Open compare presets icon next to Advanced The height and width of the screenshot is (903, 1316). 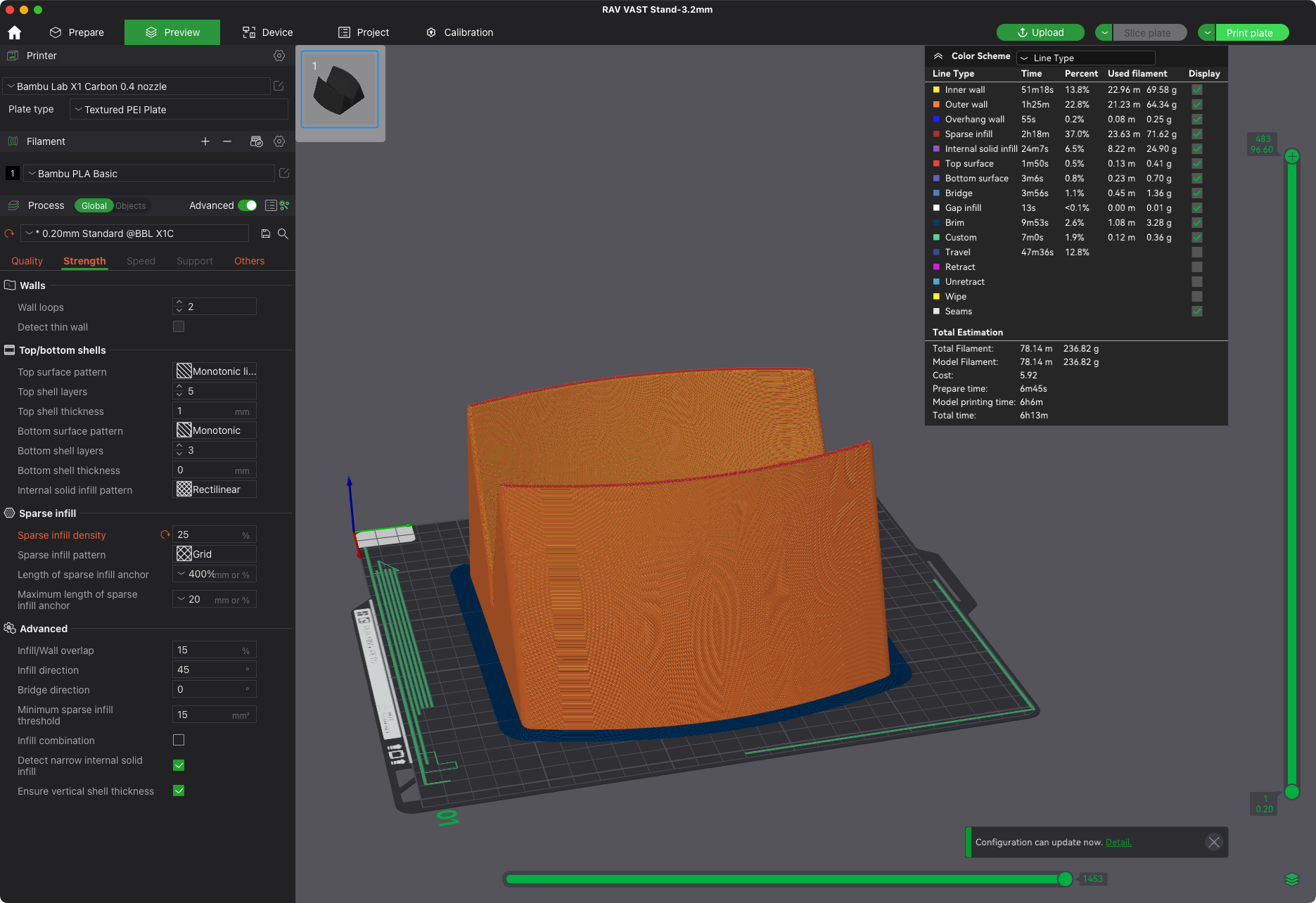pos(284,205)
